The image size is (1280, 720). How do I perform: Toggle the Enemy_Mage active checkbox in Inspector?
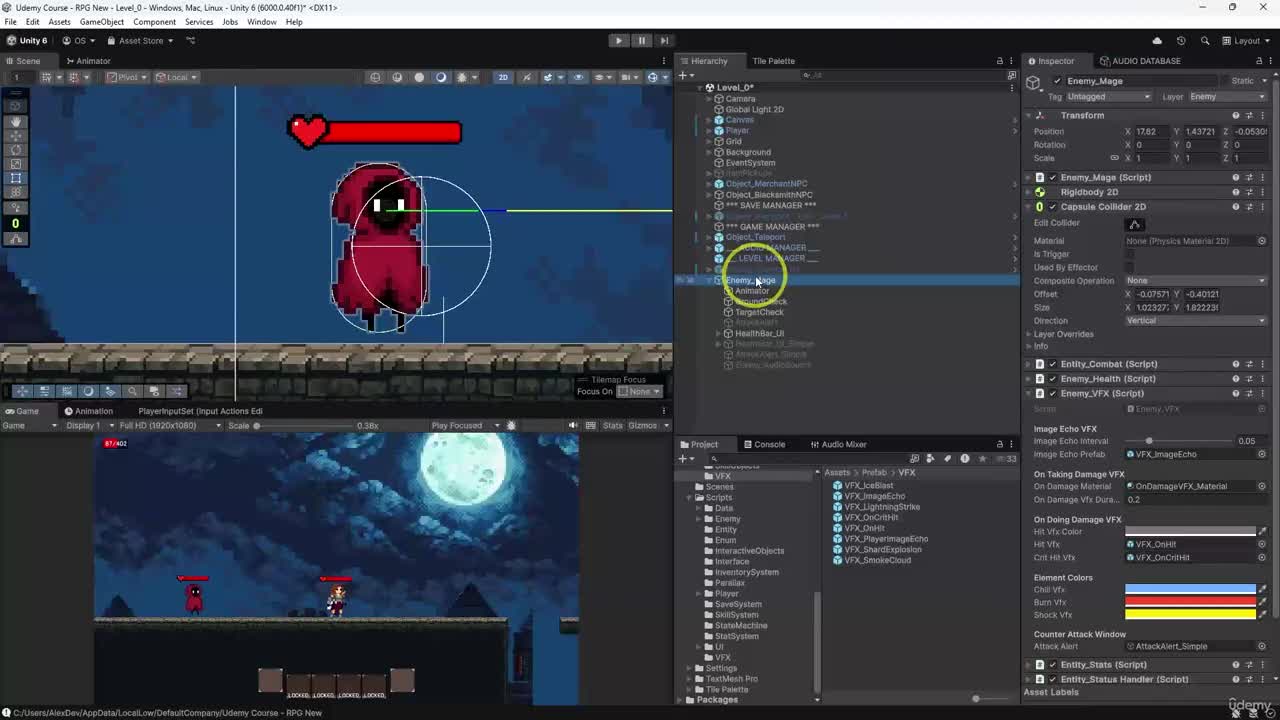pos(1057,81)
